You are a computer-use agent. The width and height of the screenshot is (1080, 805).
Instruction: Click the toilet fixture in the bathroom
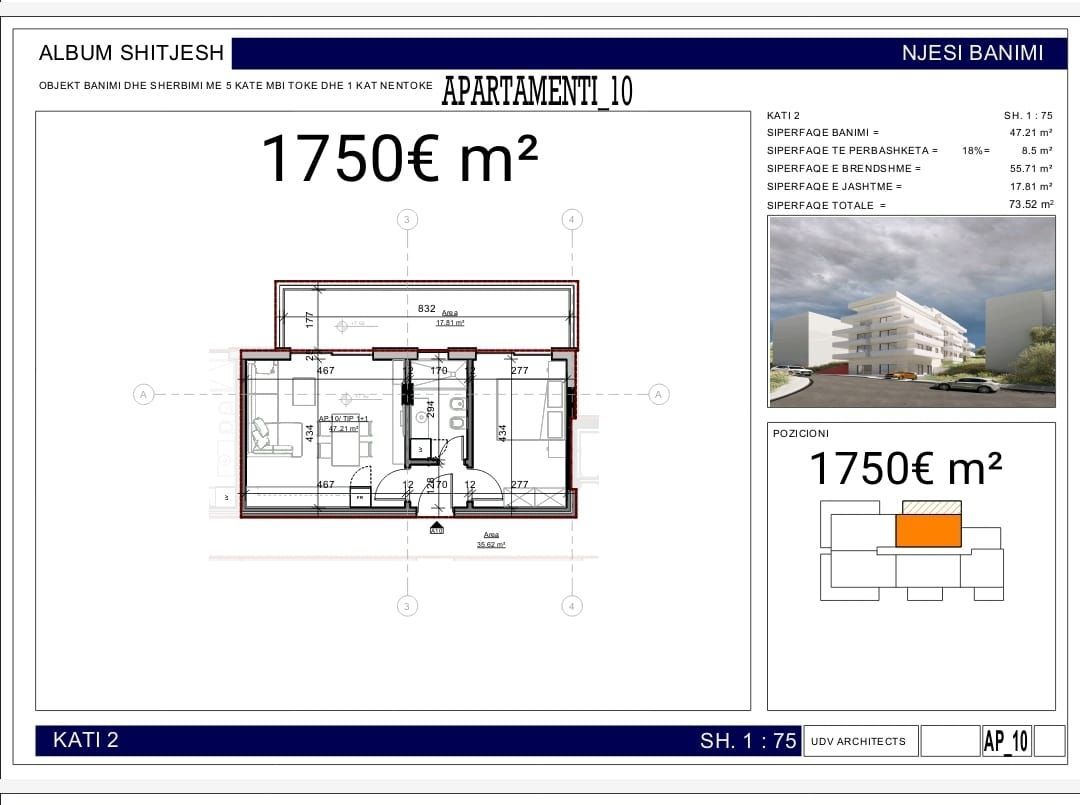(x=459, y=422)
